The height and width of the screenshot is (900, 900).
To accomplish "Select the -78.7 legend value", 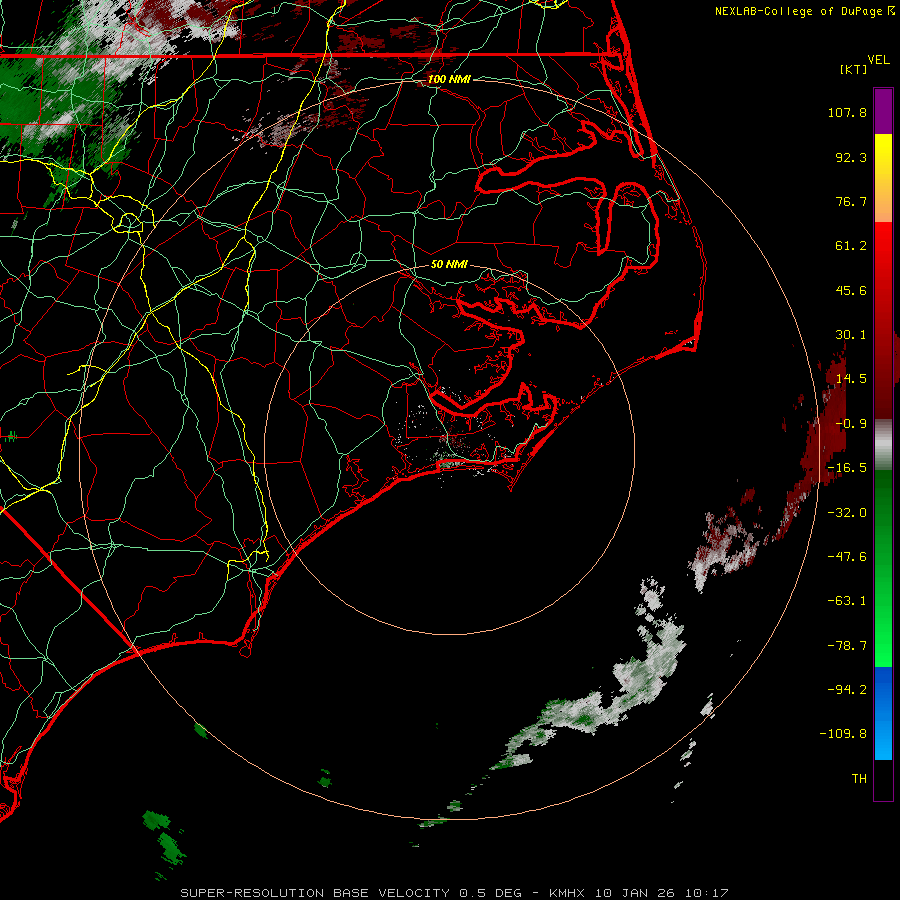I will click(x=847, y=646).
